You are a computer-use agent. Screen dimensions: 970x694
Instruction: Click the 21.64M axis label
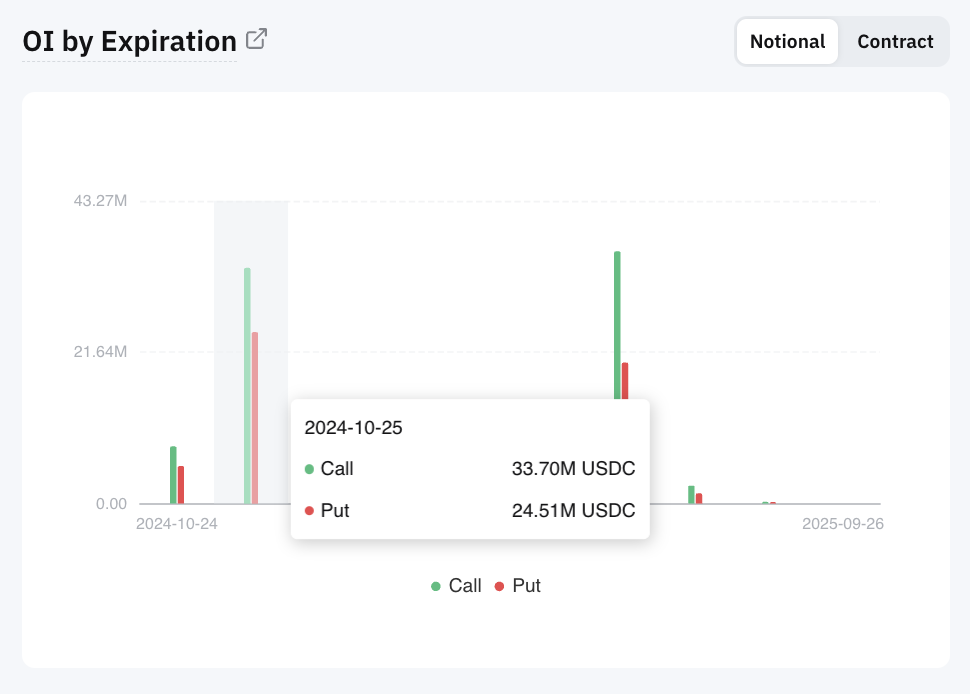100,351
